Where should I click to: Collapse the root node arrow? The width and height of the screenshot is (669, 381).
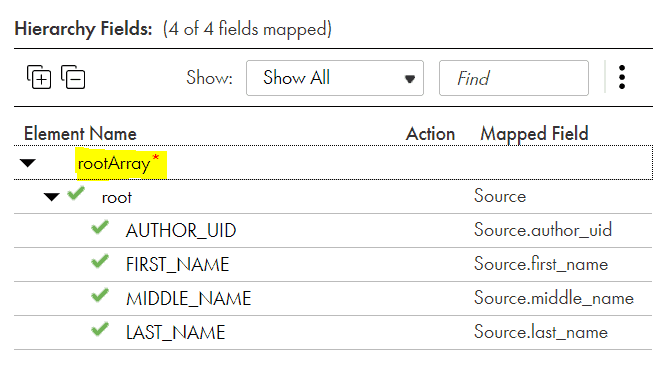tap(52, 197)
